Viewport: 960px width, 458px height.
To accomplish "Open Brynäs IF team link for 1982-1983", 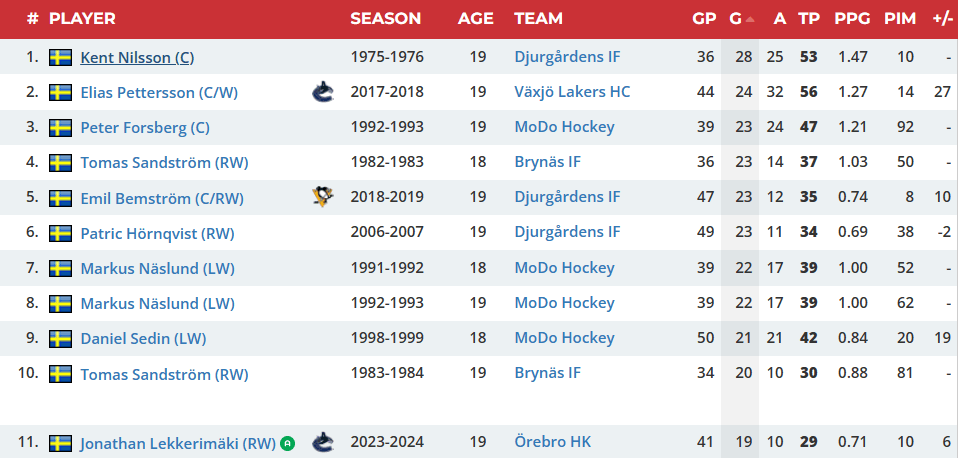I will pyautogui.click(x=547, y=162).
